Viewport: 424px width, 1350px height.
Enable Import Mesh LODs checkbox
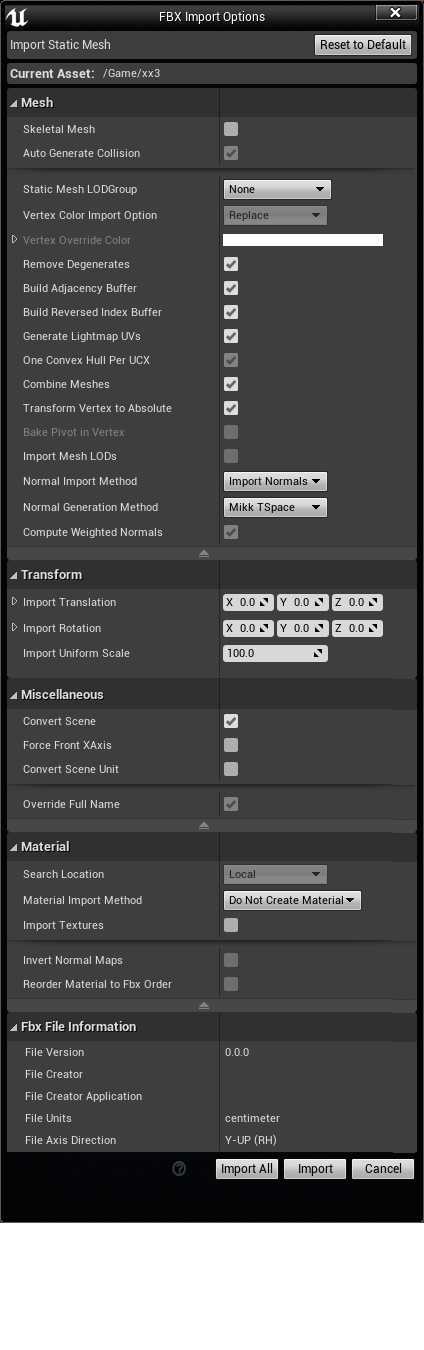231,456
